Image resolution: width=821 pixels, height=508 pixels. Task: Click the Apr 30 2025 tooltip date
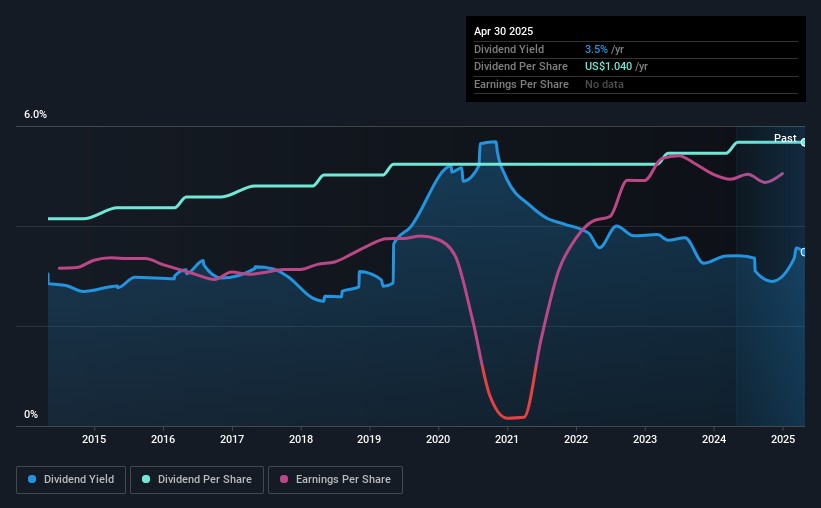point(506,31)
